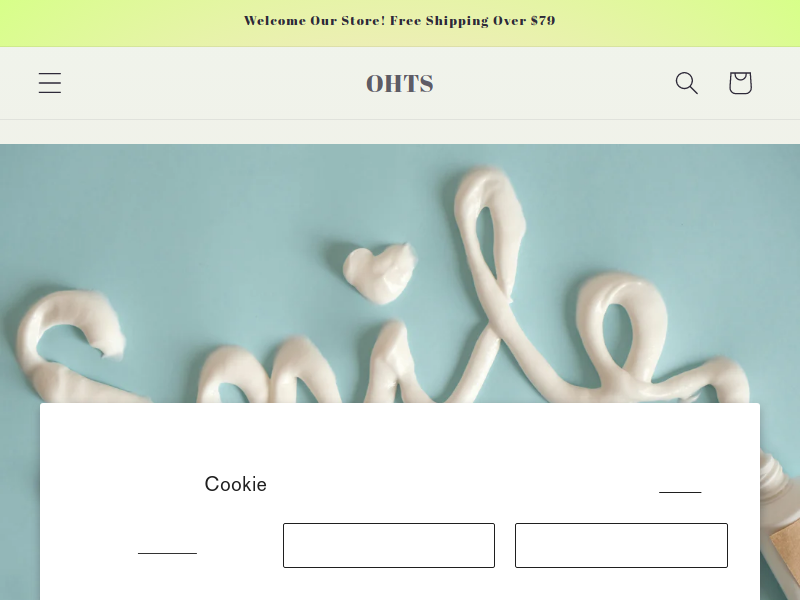Viewport: 800px width, 600px height.
Task: Click the right blank cookie banner button
Action: 621,545
